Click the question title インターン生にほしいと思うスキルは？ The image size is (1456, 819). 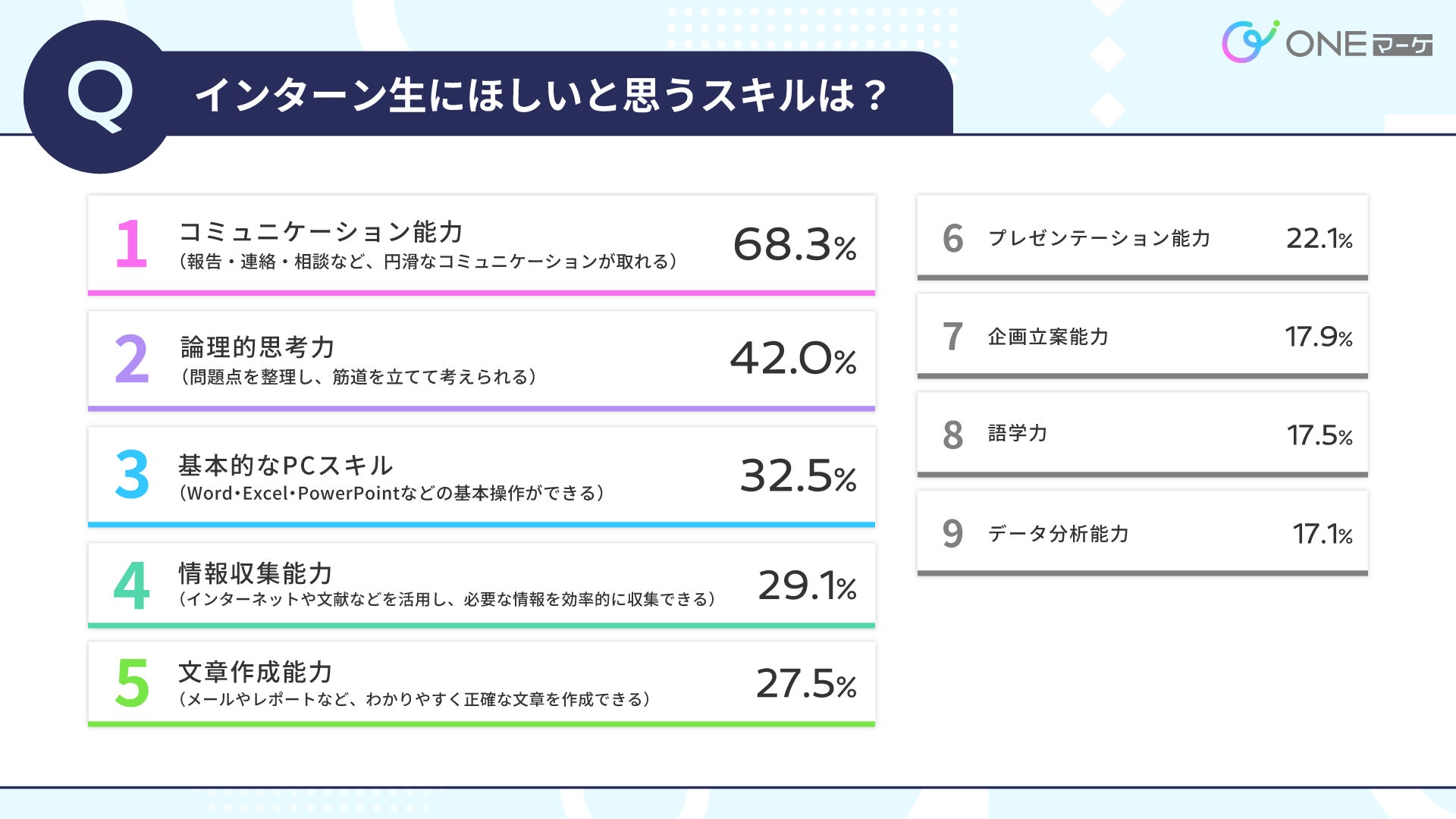pos(541,96)
